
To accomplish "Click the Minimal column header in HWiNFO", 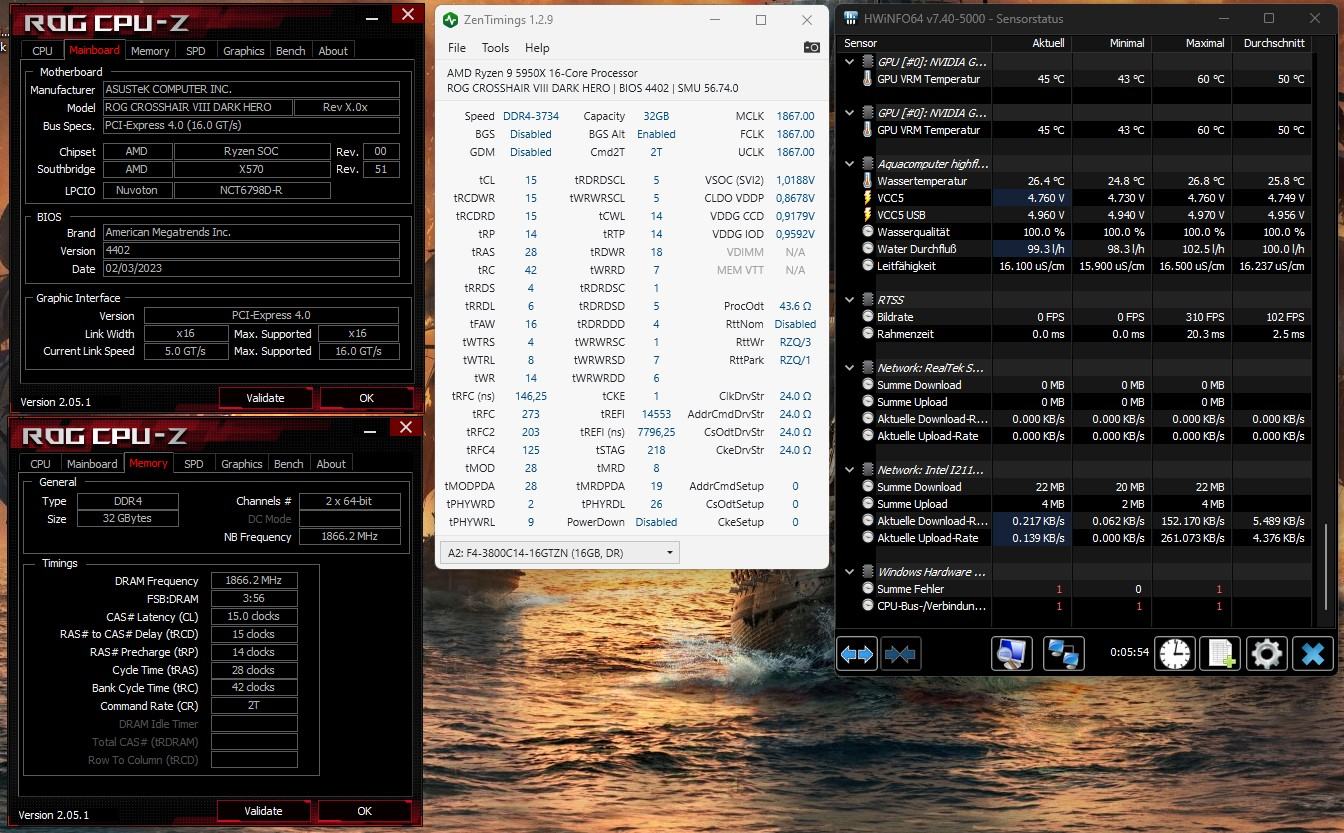I will pos(1111,44).
